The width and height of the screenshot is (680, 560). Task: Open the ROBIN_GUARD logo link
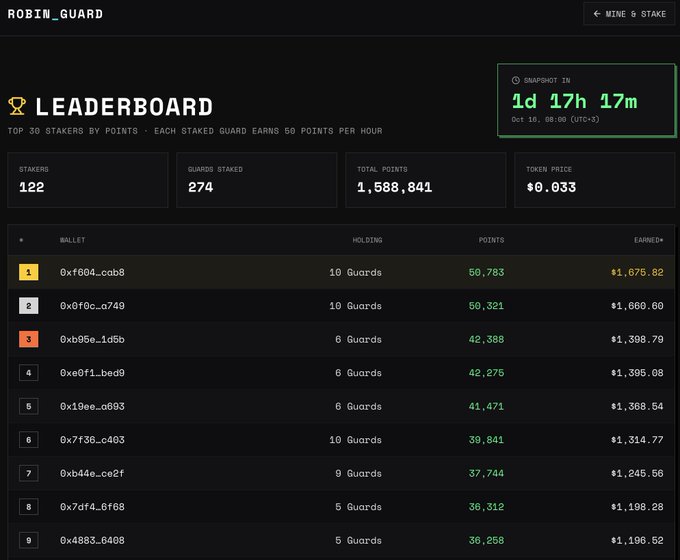pyautogui.click(x=55, y=14)
